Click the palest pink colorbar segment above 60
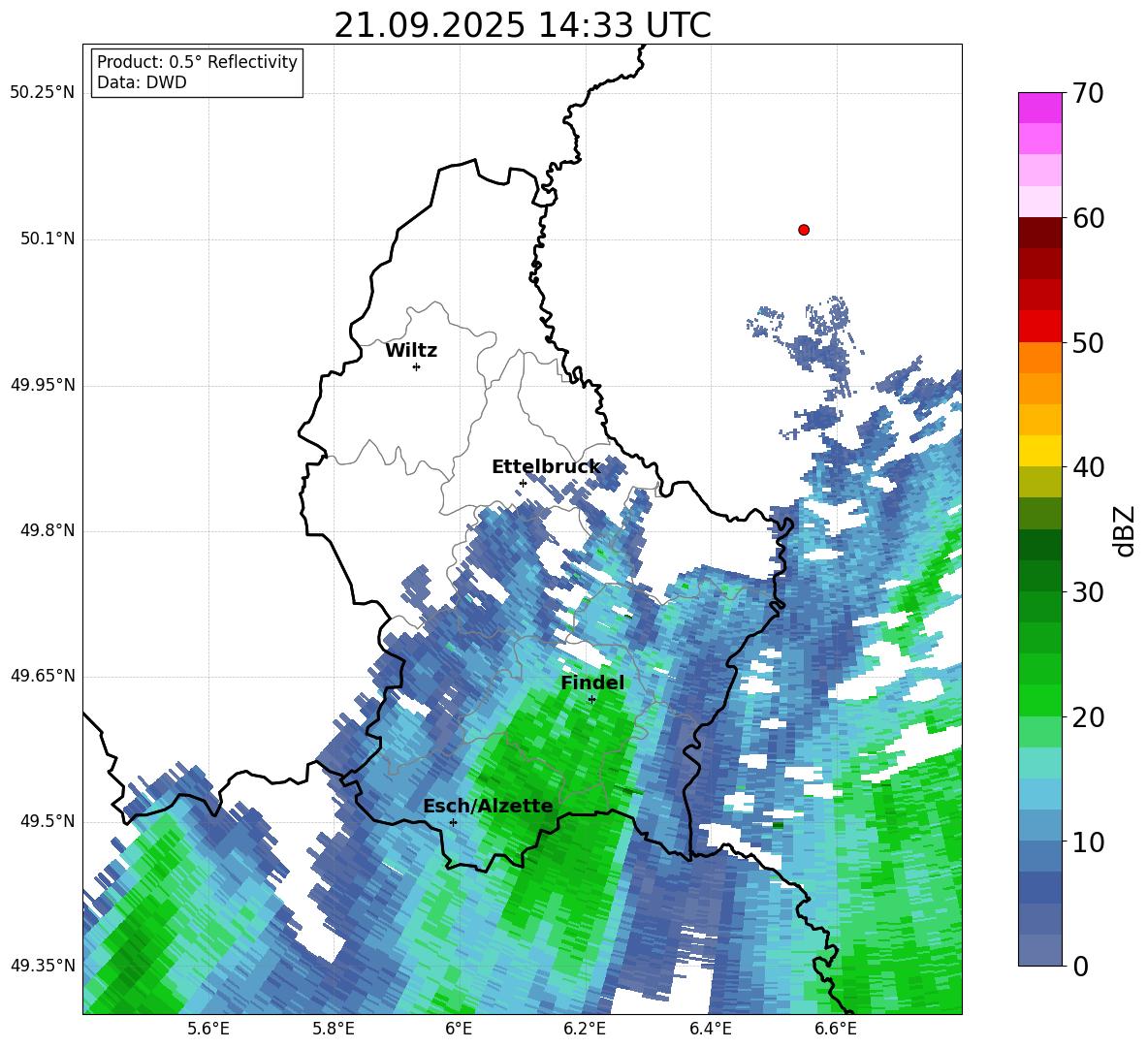 coord(1039,202)
